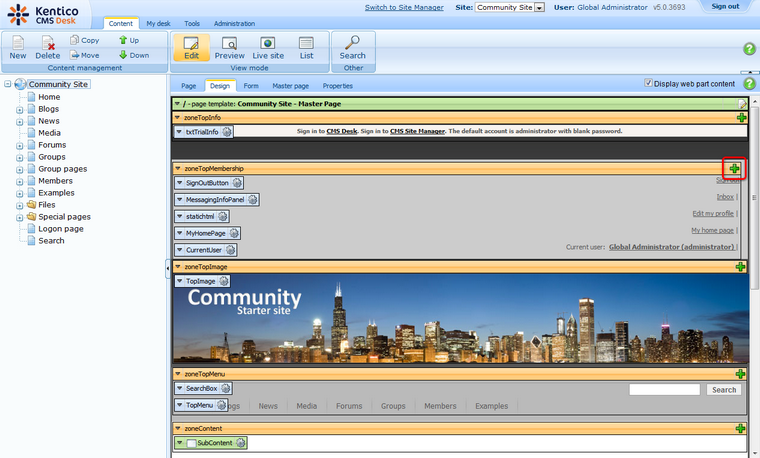Switch to Edit view mode
The width and height of the screenshot is (760, 458).
pyautogui.click(x=191, y=47)
